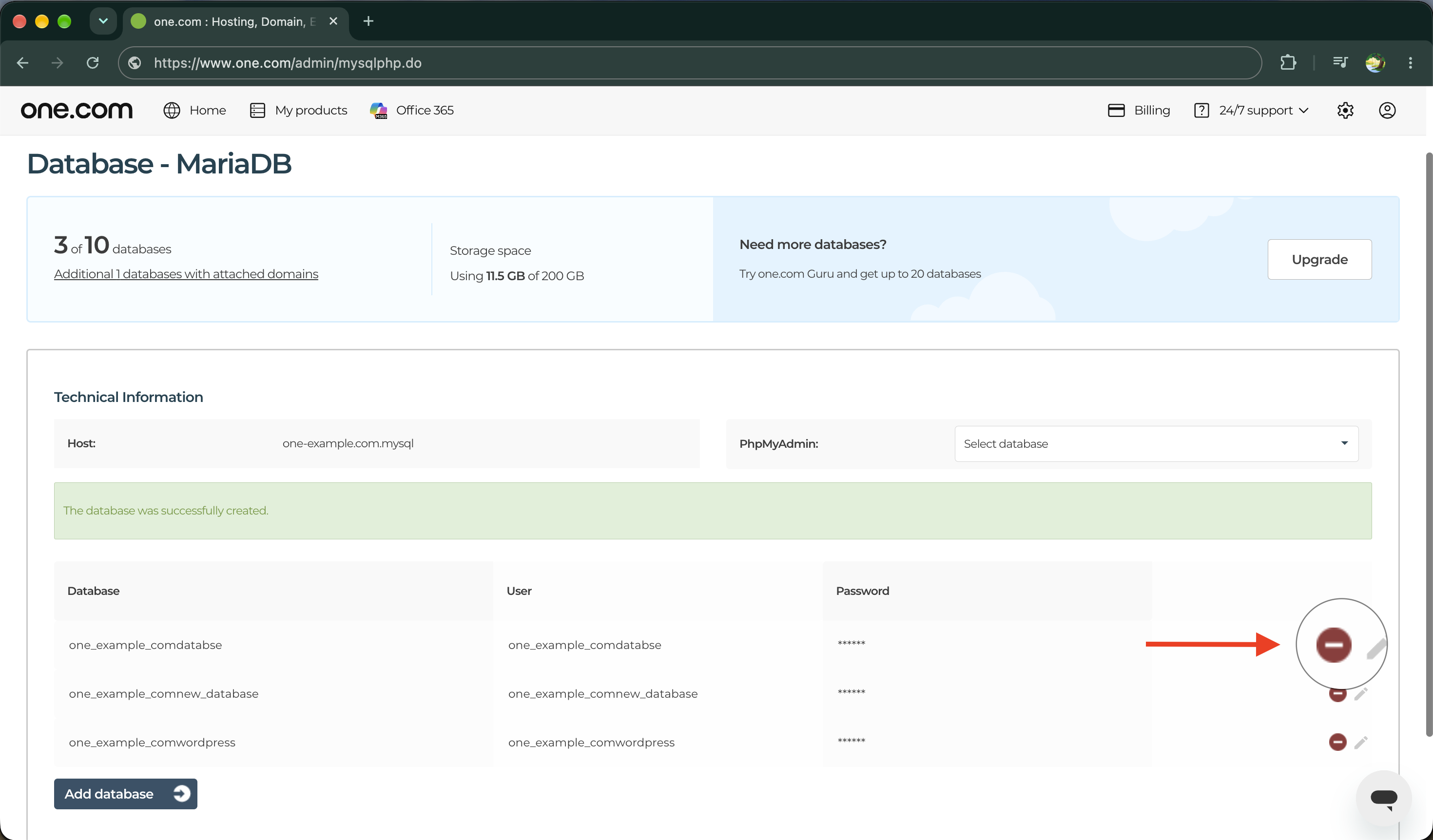
Task: Click the page vertical scrollbar
Action: point(1429,443)
